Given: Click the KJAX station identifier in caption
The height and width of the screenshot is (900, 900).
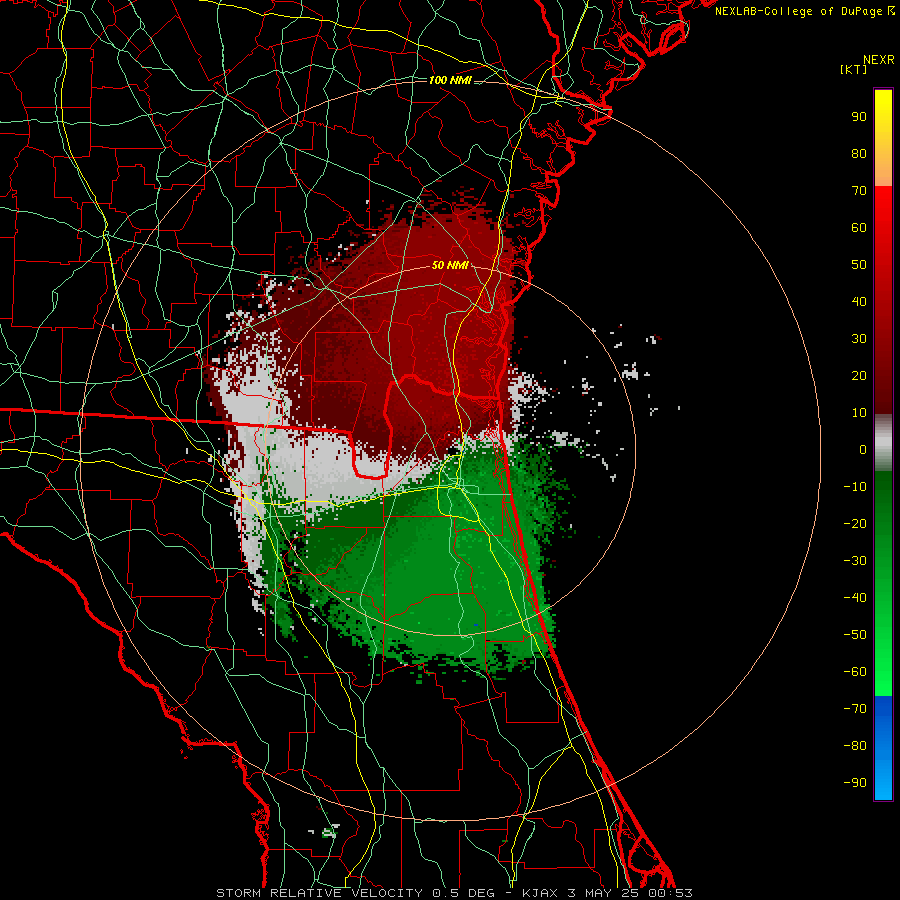Looking at the screenshot, I should click(541, 893).
